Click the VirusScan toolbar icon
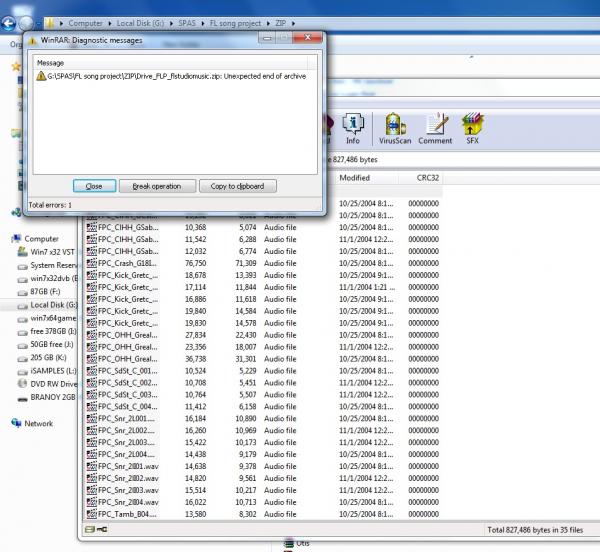The width and height of the screenshot is (600, 552). 395,128
